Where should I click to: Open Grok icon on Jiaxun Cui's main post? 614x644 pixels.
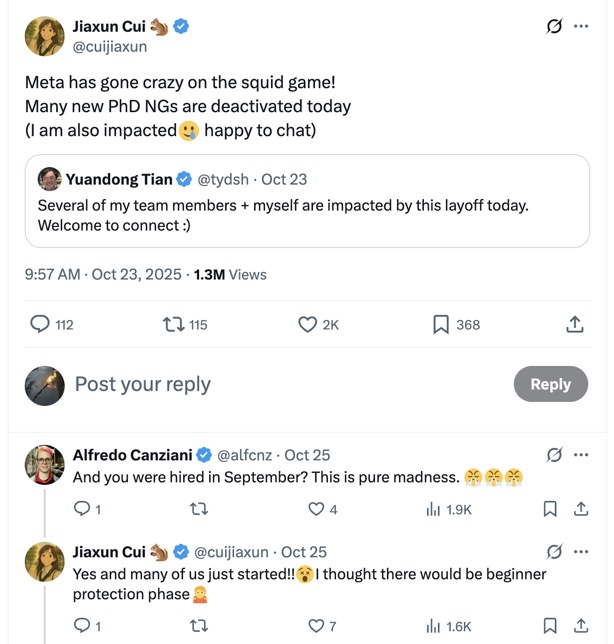point(554,26)
